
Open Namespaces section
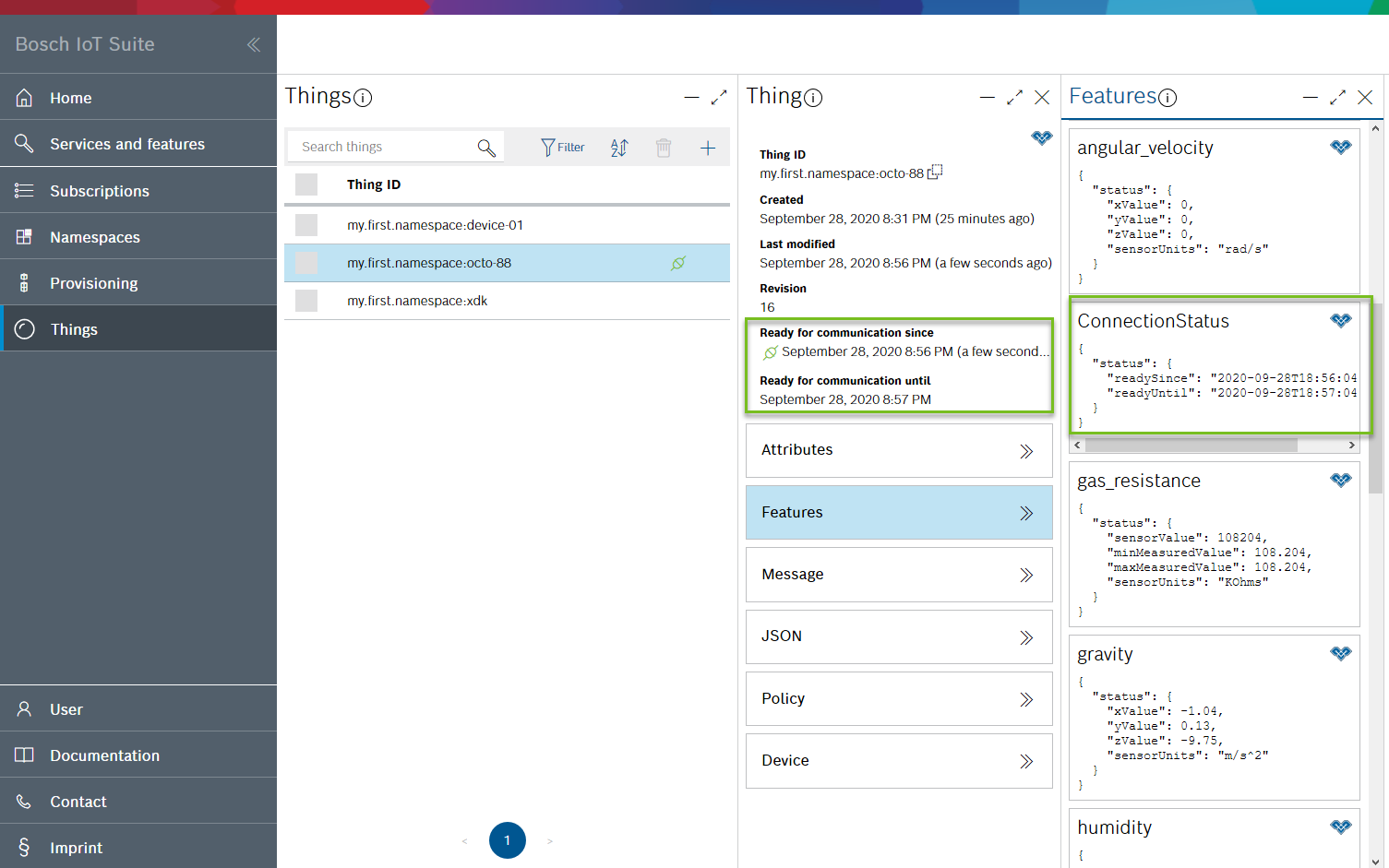[x=138, y=237]
